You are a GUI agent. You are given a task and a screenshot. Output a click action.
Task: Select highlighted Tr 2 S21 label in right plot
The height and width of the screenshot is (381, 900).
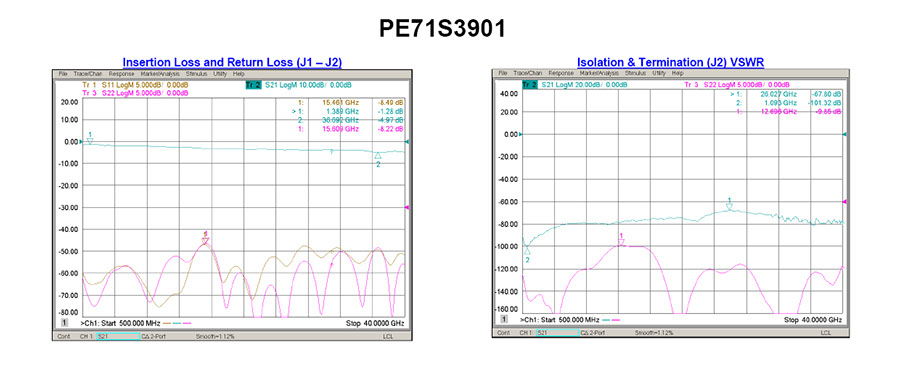pyautogui.click(x=574, y=84)
